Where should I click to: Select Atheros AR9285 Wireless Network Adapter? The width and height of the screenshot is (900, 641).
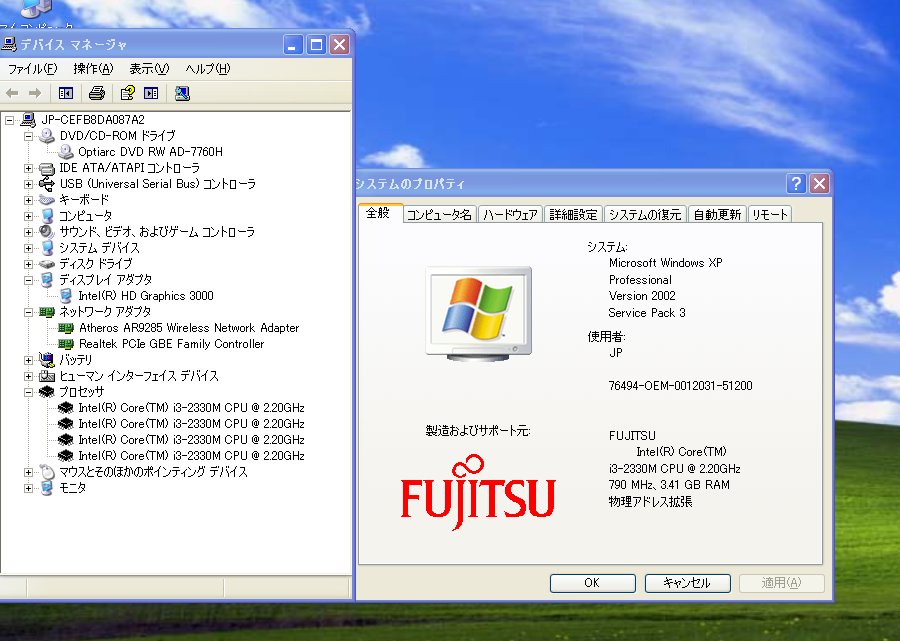[189, 328]
